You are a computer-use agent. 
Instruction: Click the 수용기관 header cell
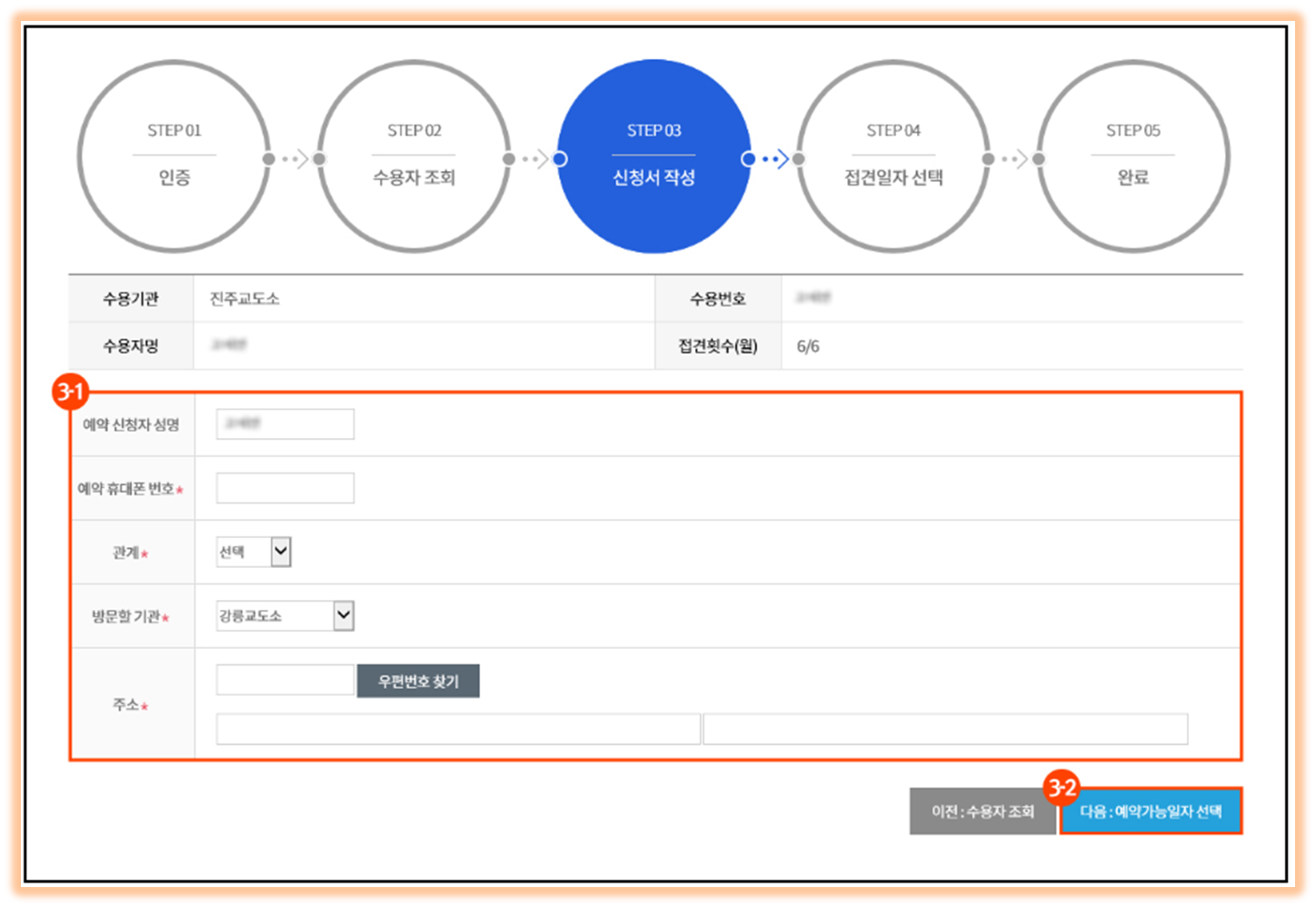pos(131,298)
